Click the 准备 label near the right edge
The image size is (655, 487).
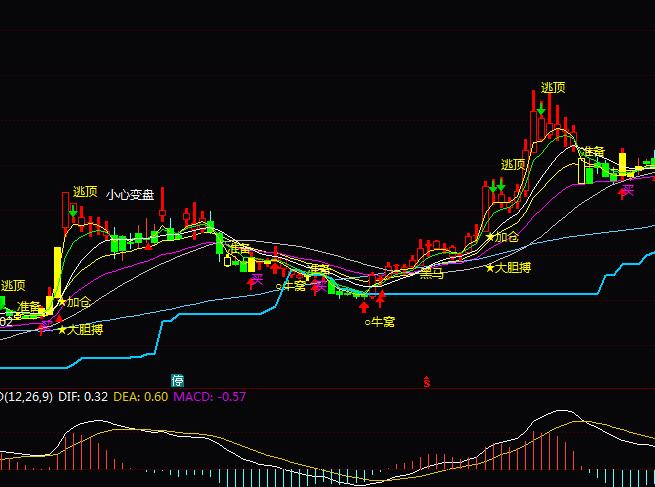pos(593,152)
